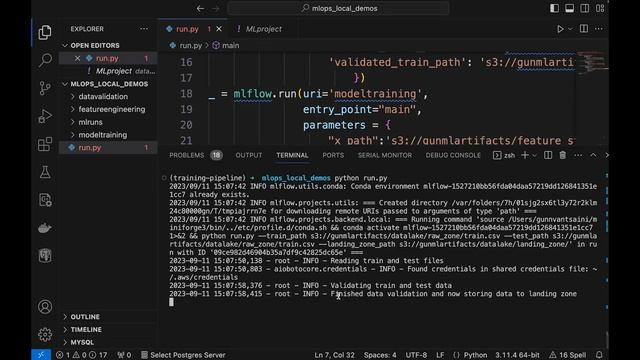Open Run and Debug view
Screen dimensions: 640x360
tap(45, 116)
